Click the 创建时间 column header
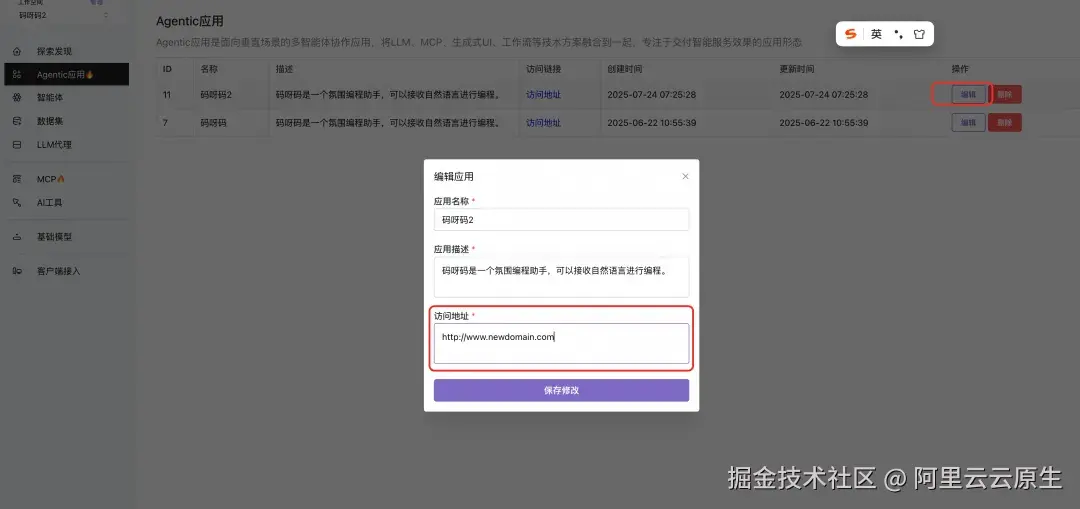 click(x=625, y=70)
